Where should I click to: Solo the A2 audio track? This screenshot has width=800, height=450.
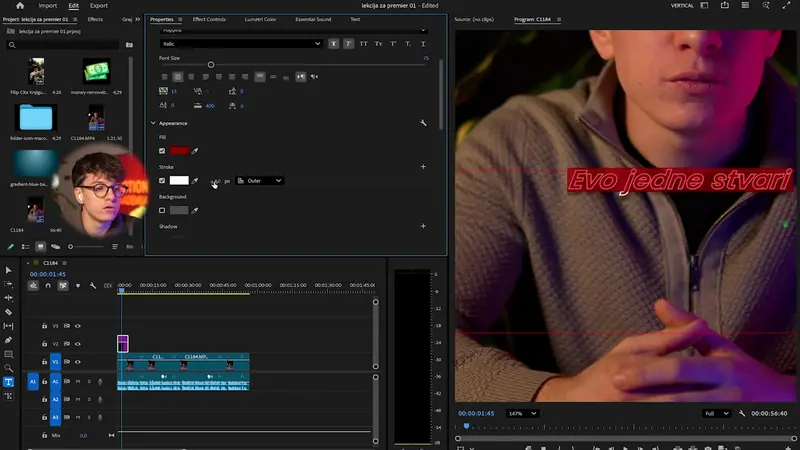89,399
